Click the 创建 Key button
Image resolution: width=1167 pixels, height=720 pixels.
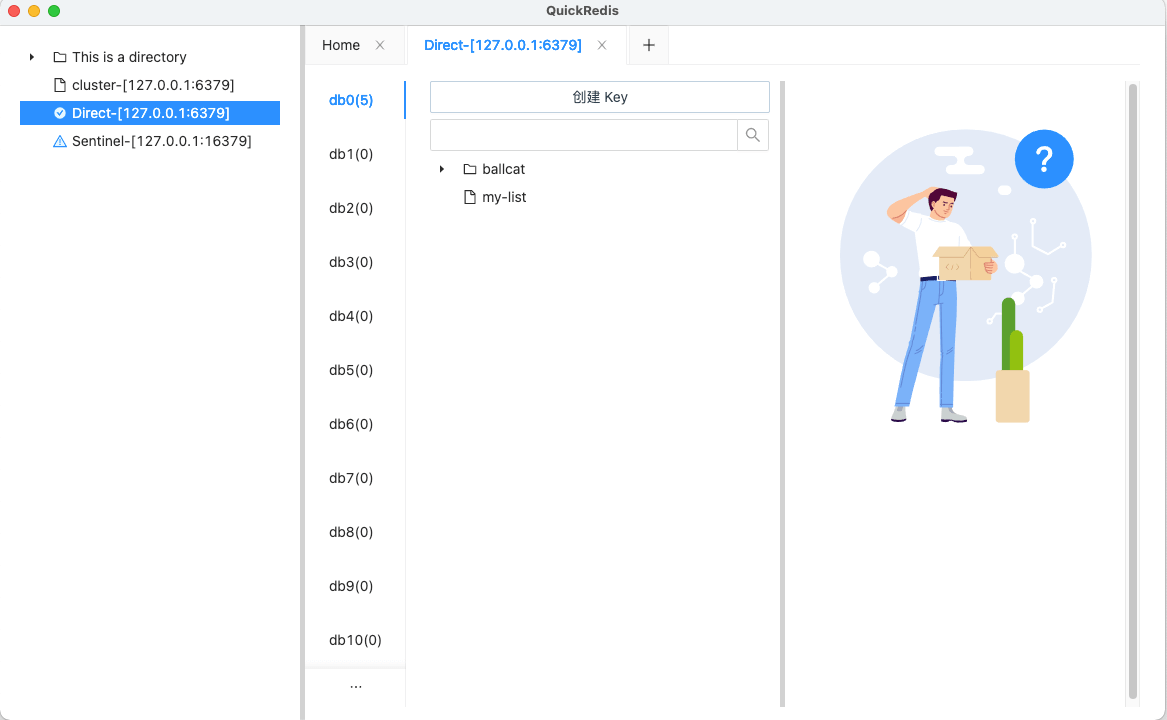point(599,97)
